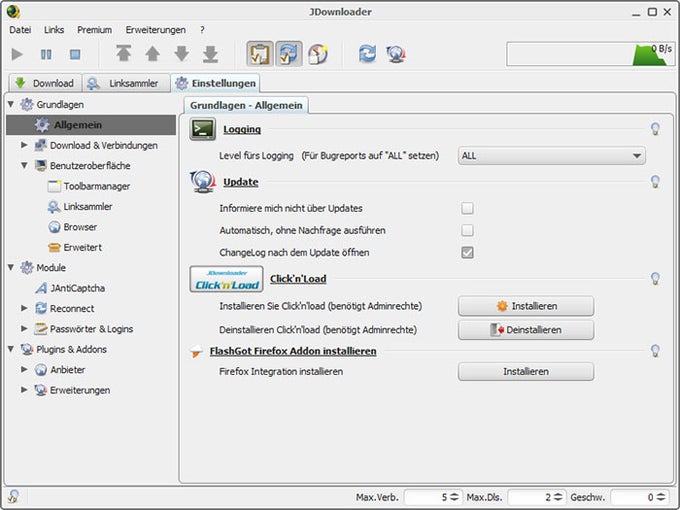Screen dimensions: 680x510
Task: Select Toolbarmanager in settings tree
Action: coord(97,186)
